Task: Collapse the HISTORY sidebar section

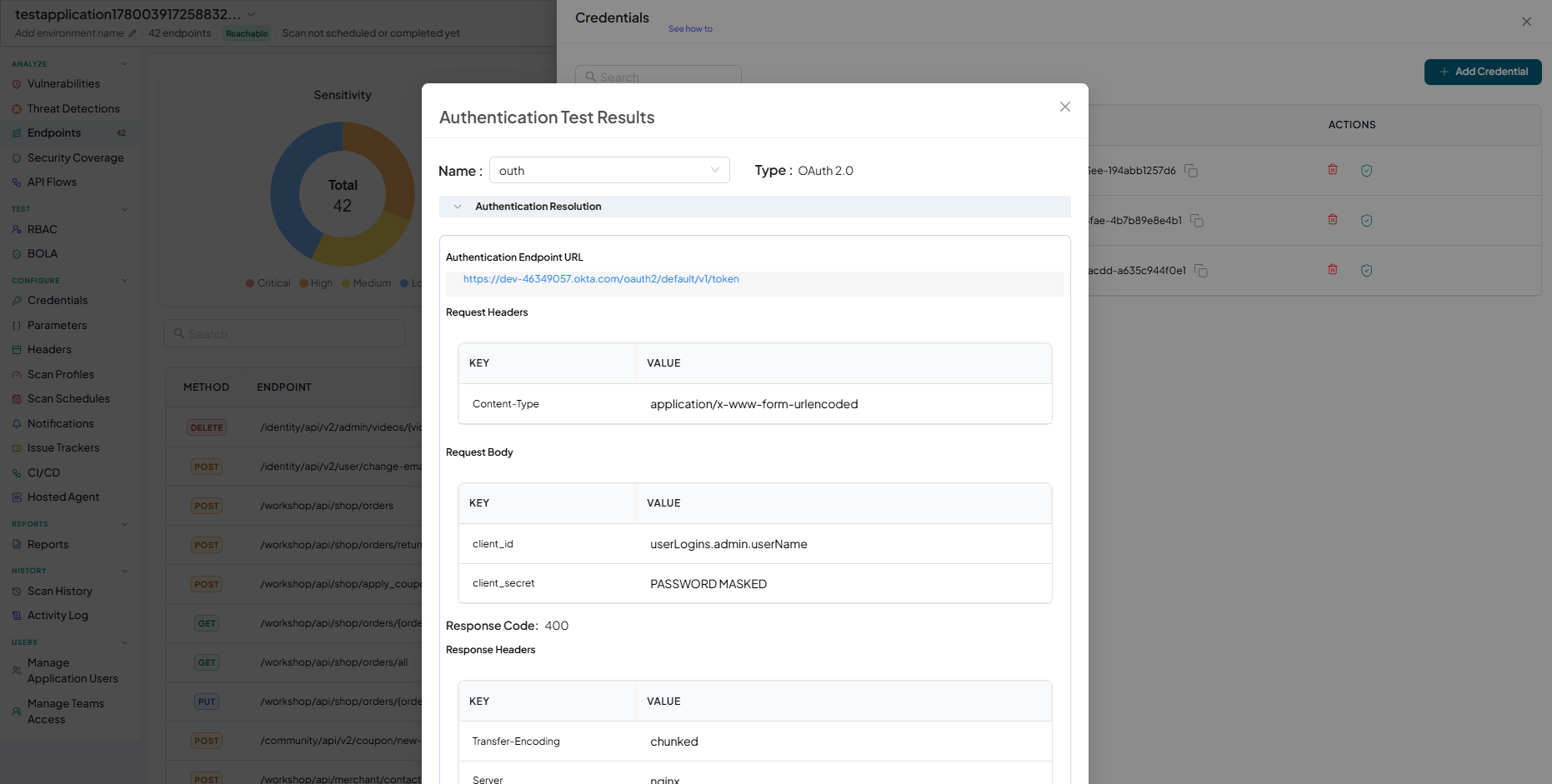Action: 124,571
